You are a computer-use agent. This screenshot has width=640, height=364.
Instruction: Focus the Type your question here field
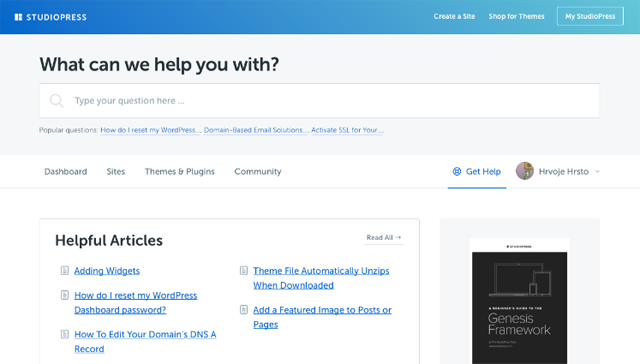click(320, 100)
